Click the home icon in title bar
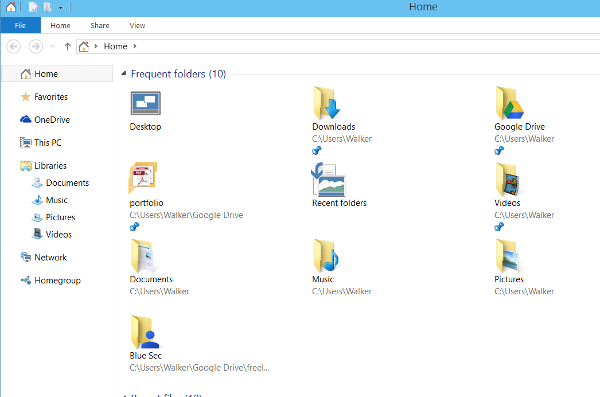 (x=11, y=7)
